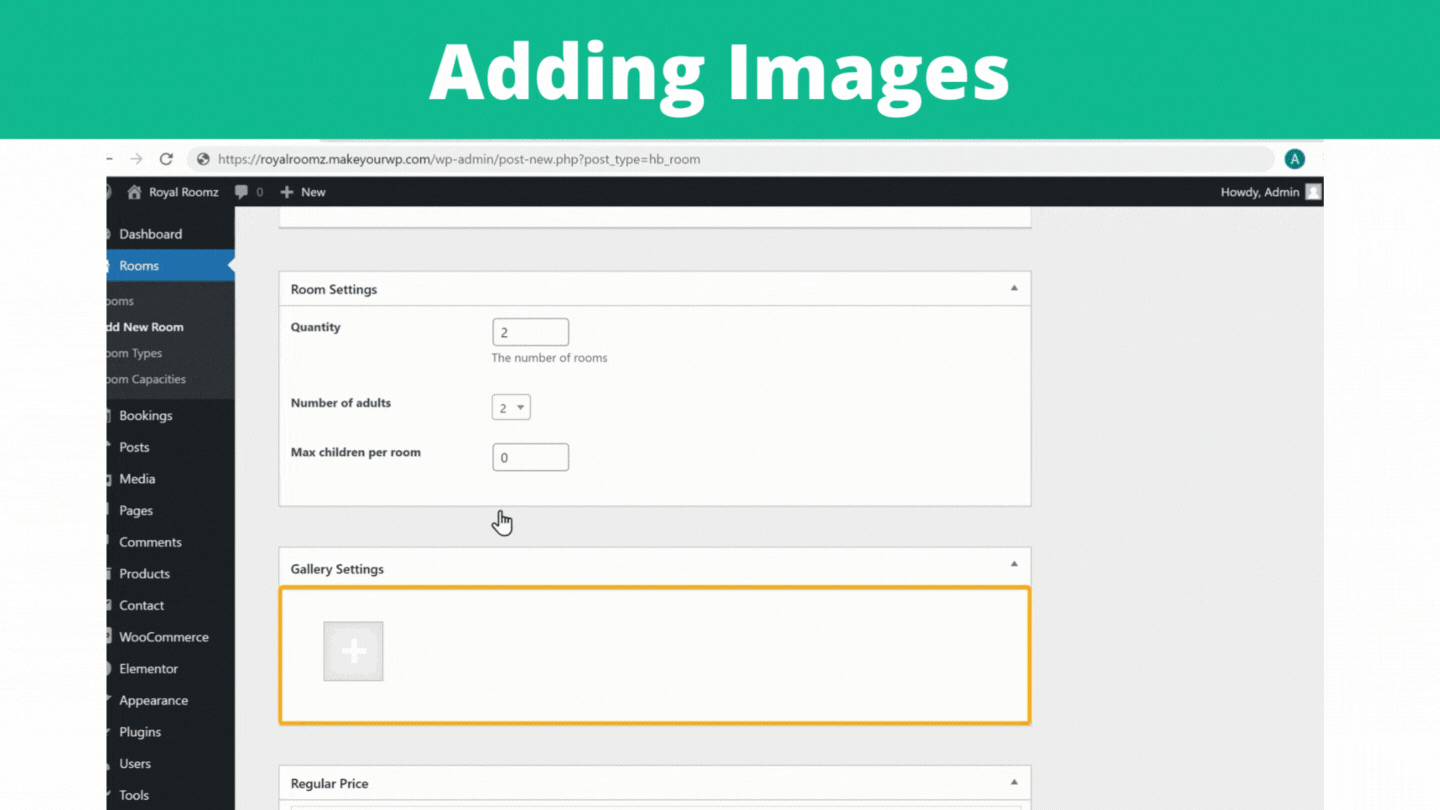Click the browser forward arrow
The image size is (1440, 810).
point(137,159)
